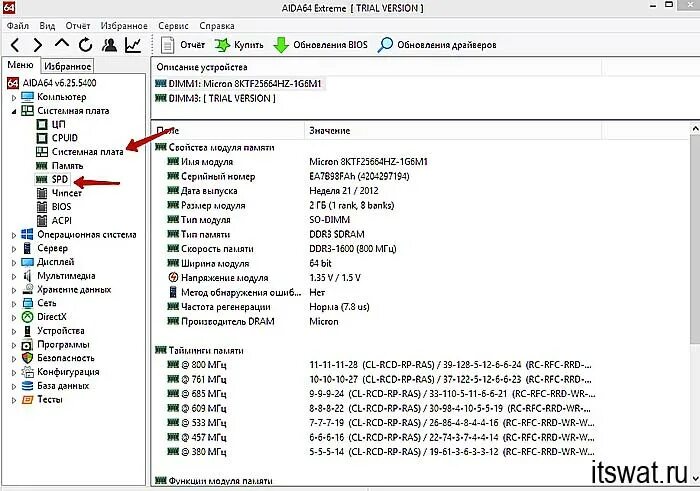Select the Память tree item
Screen dimensions: 700x491
point(67,166)
